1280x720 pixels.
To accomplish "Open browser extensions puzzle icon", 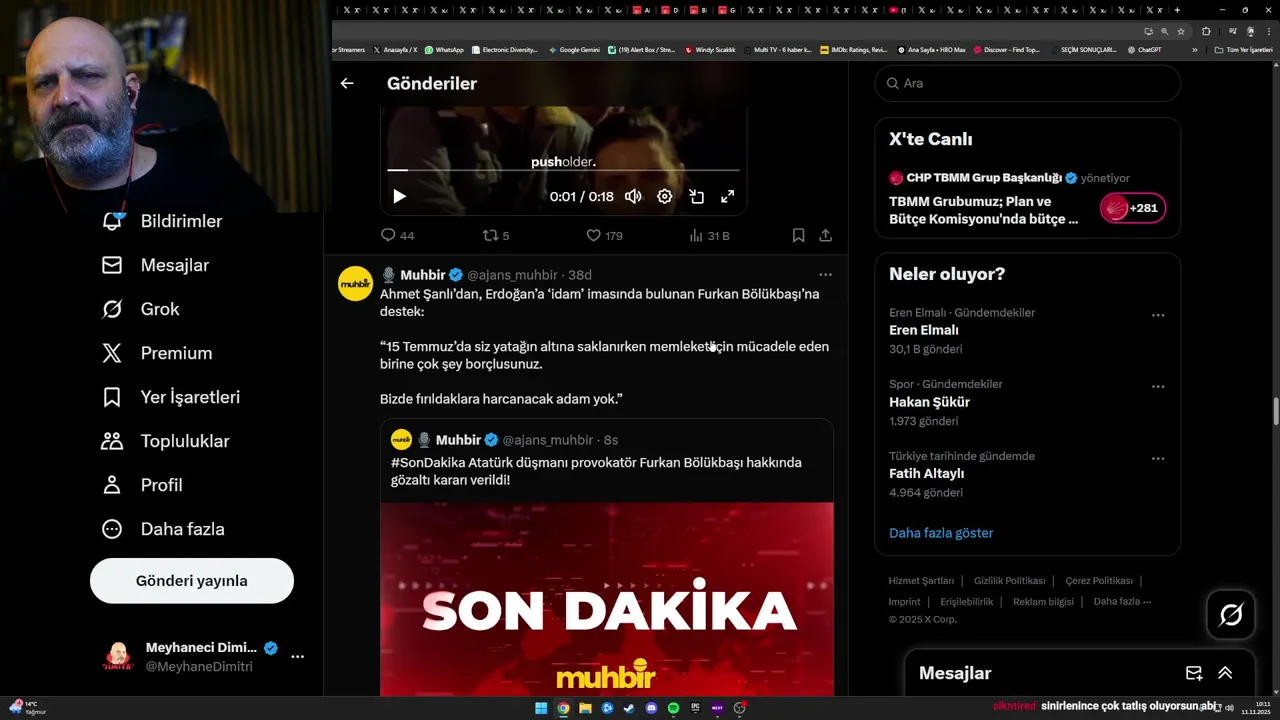I will click(x=1206, y=31).
